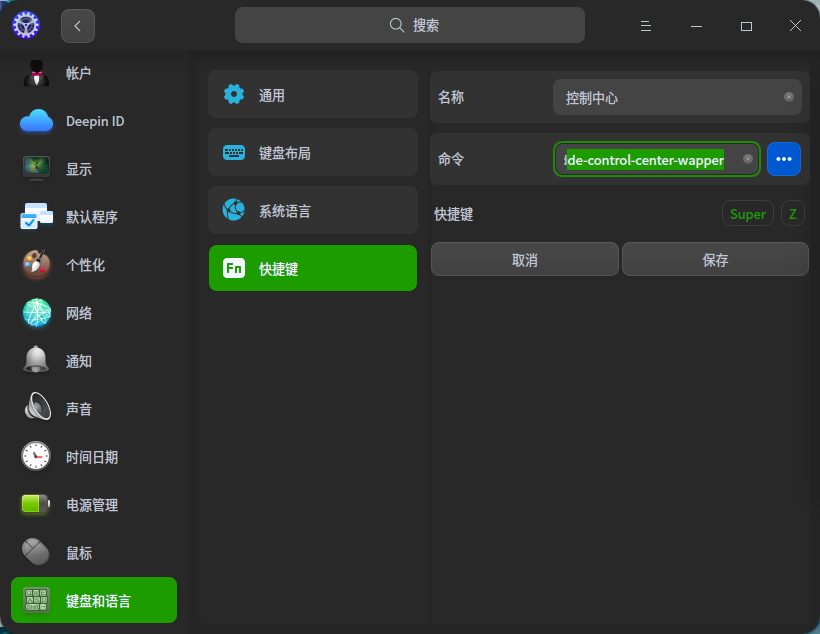
Task: Click the 系统语言 globe icon
Action: [x=234, y=210]
